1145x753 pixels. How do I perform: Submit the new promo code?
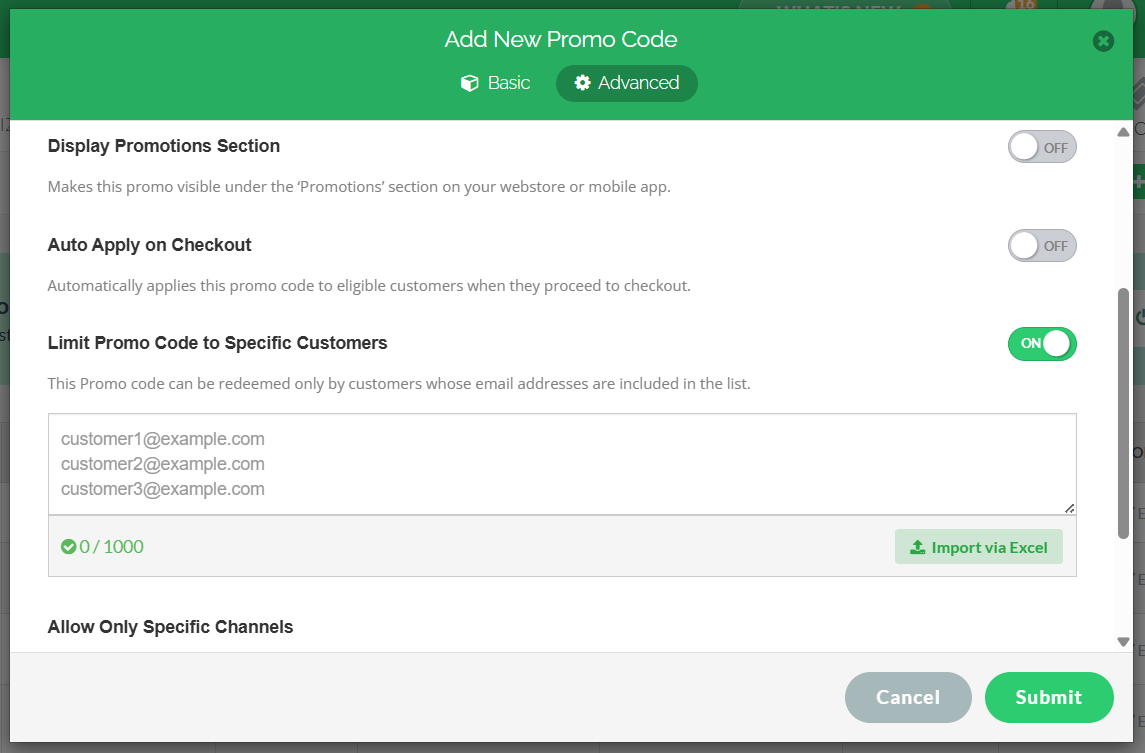pos(1048,697)
